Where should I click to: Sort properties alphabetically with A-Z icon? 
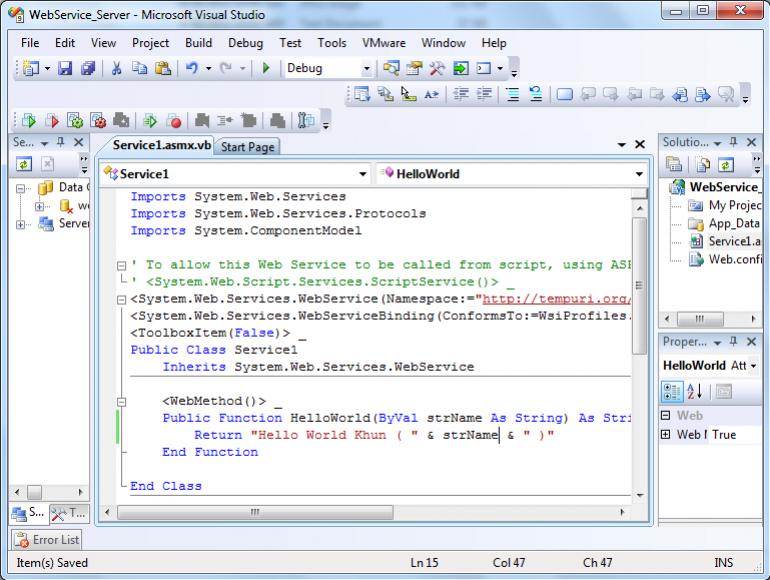696,391
